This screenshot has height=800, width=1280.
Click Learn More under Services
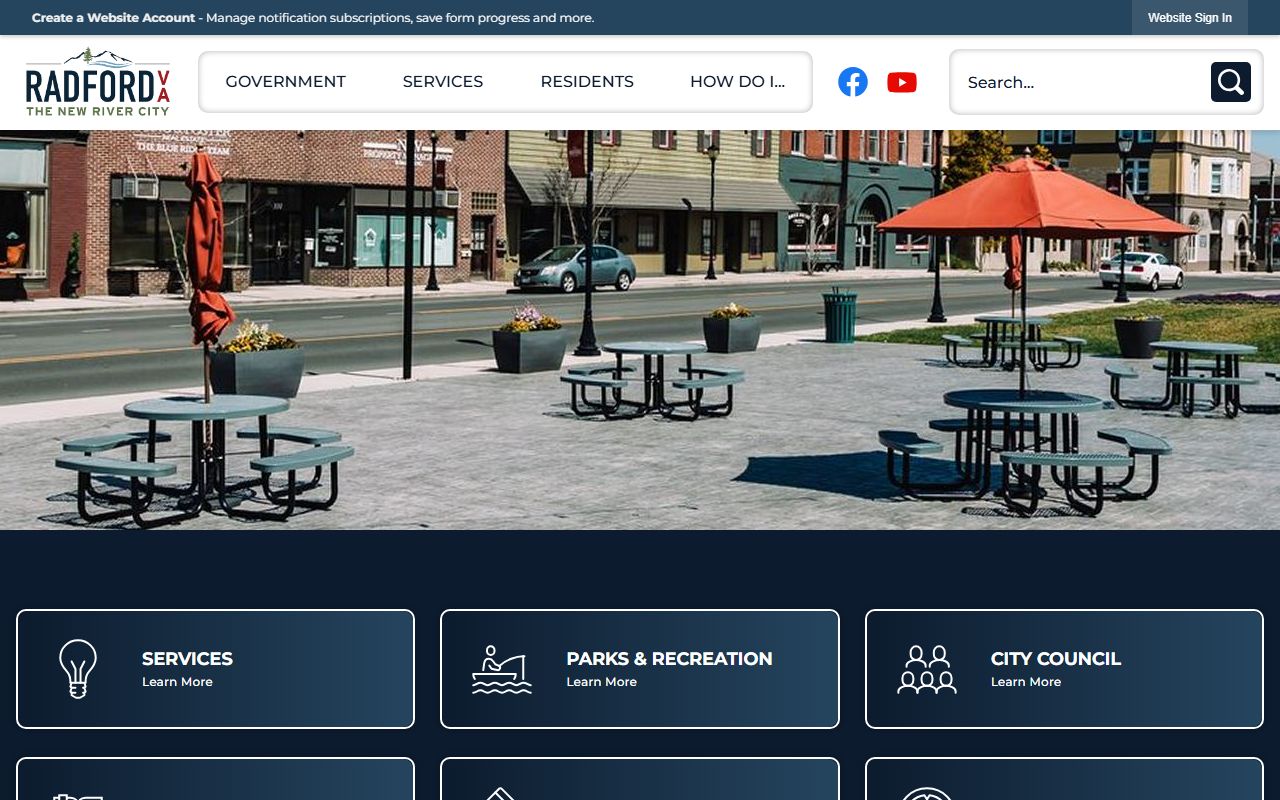point(177,682)
